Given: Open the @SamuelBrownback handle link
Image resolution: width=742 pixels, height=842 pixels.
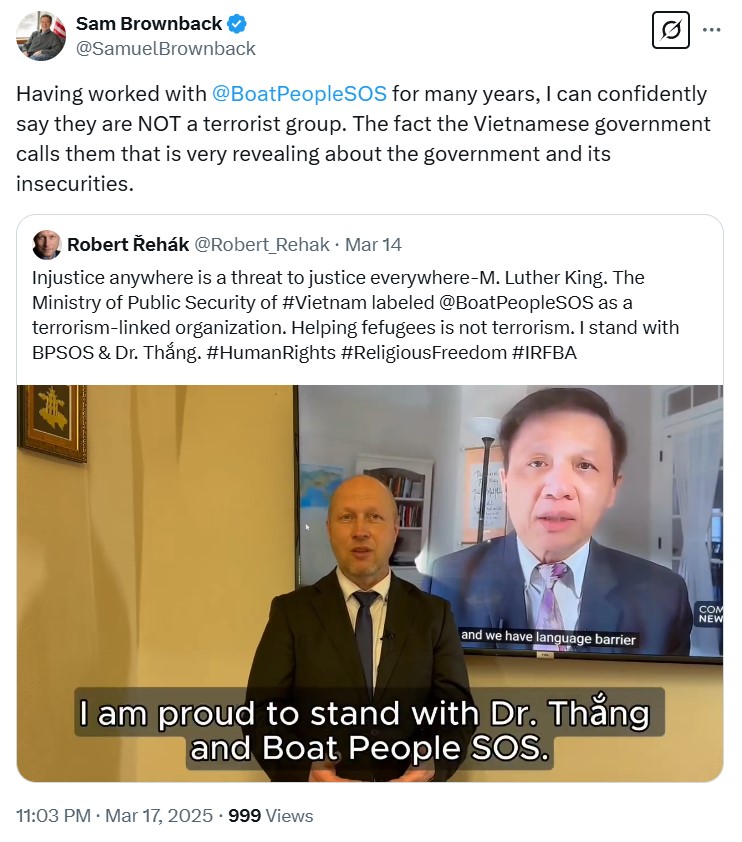Looking at the screenshot, I should coord(166,48).
